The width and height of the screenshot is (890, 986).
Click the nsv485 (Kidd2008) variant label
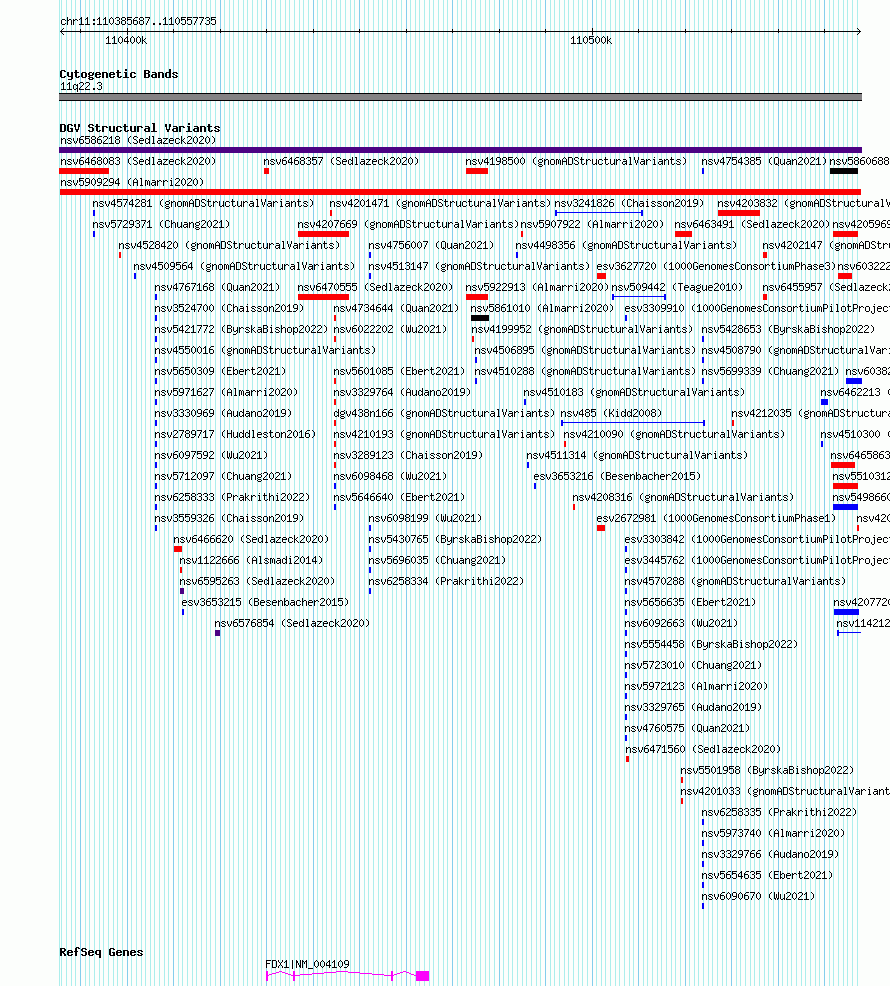(x=611, y=413)
